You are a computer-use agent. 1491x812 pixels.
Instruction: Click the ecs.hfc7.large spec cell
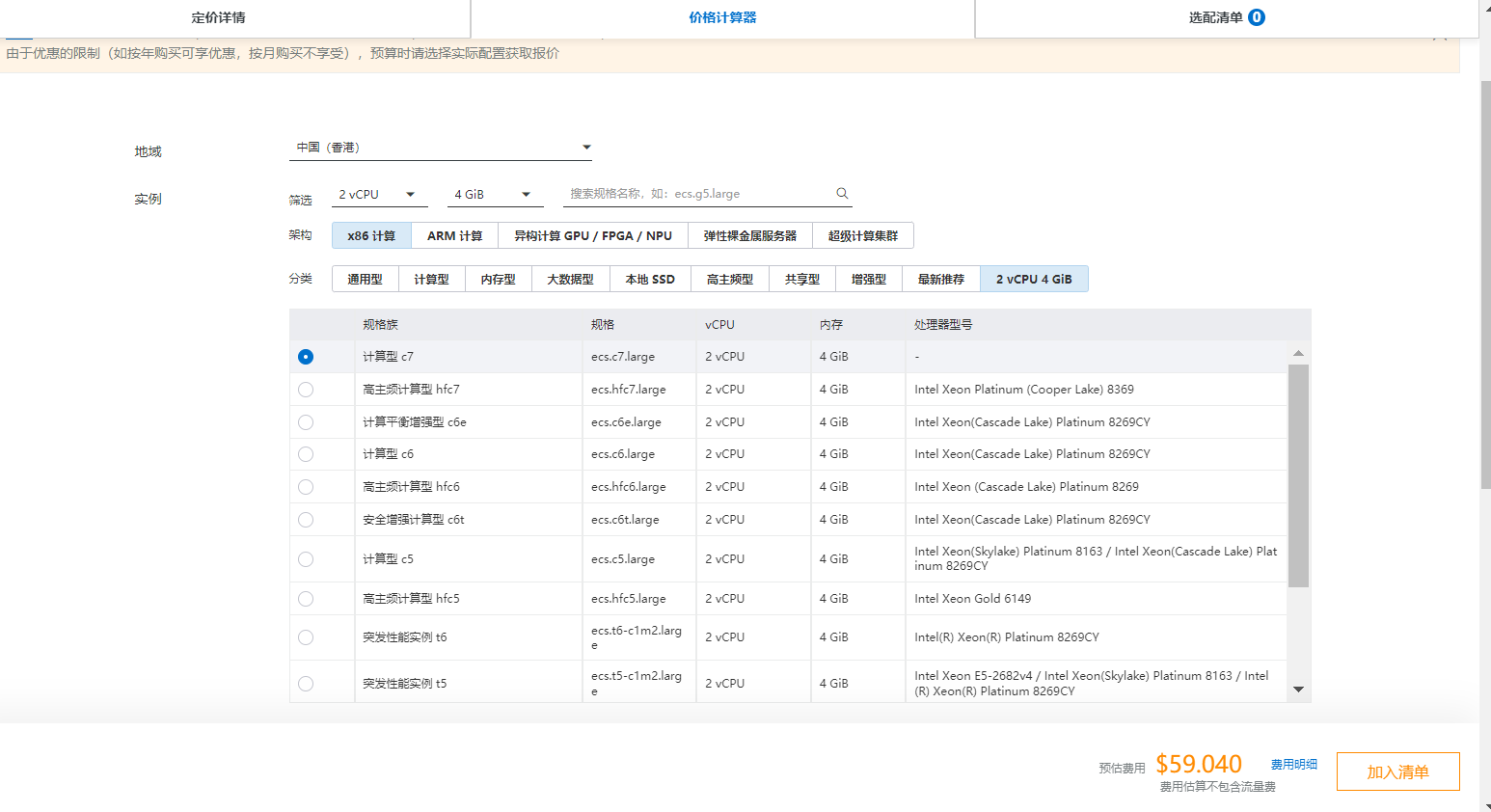pos(639,390)
